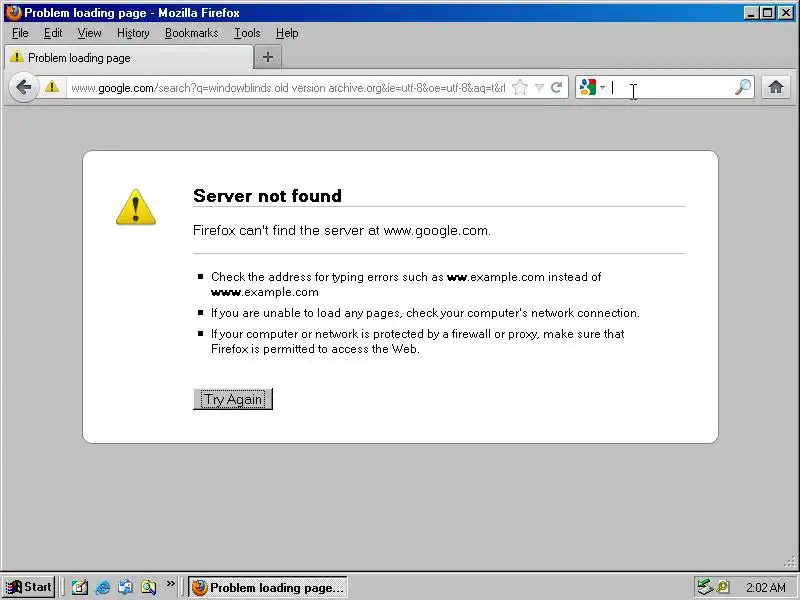
Task: Bookmark this page with the star icon
Action: [519, 87]
